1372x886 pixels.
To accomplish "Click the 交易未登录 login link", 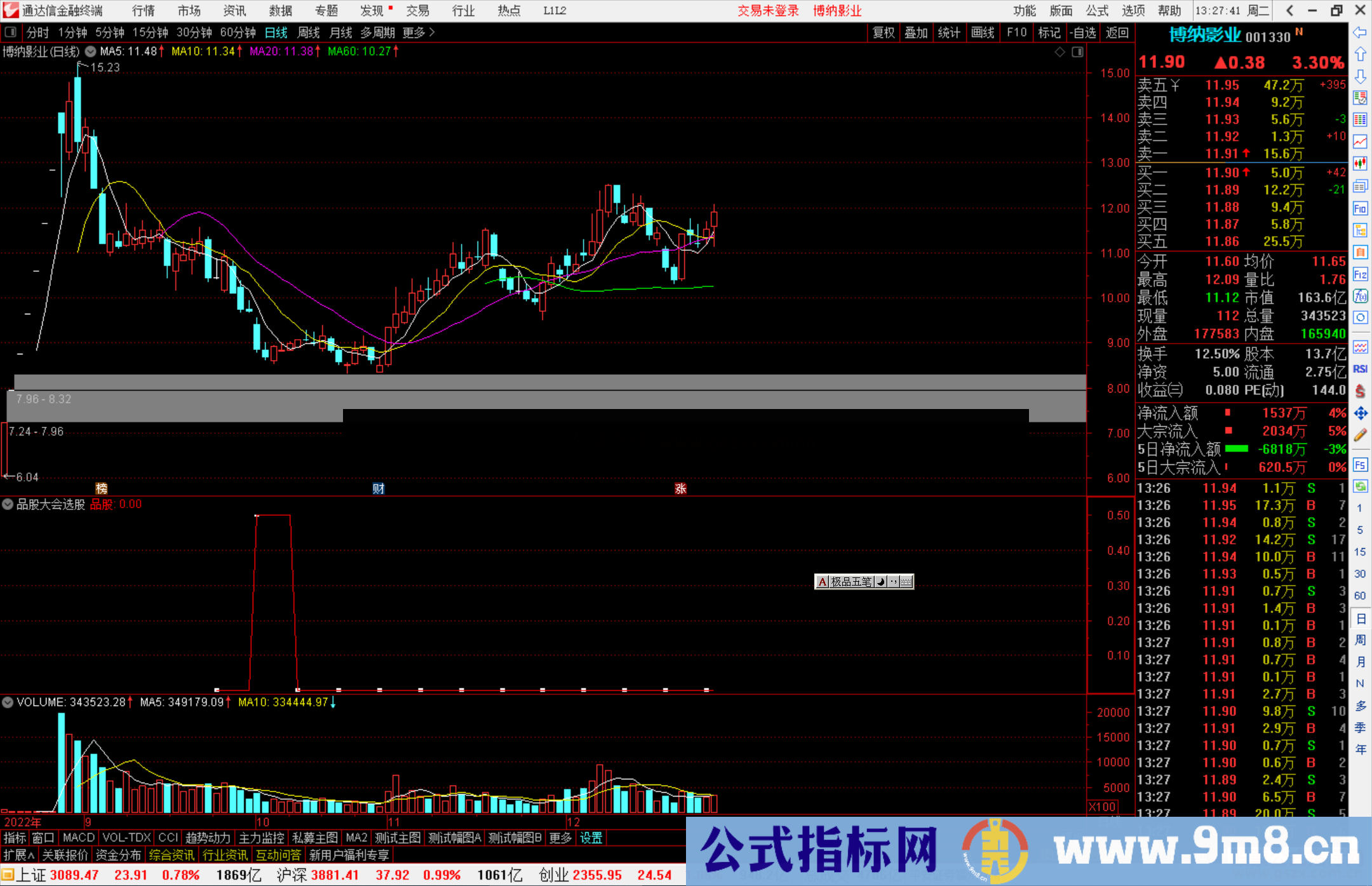I will (x=769, y=10).
